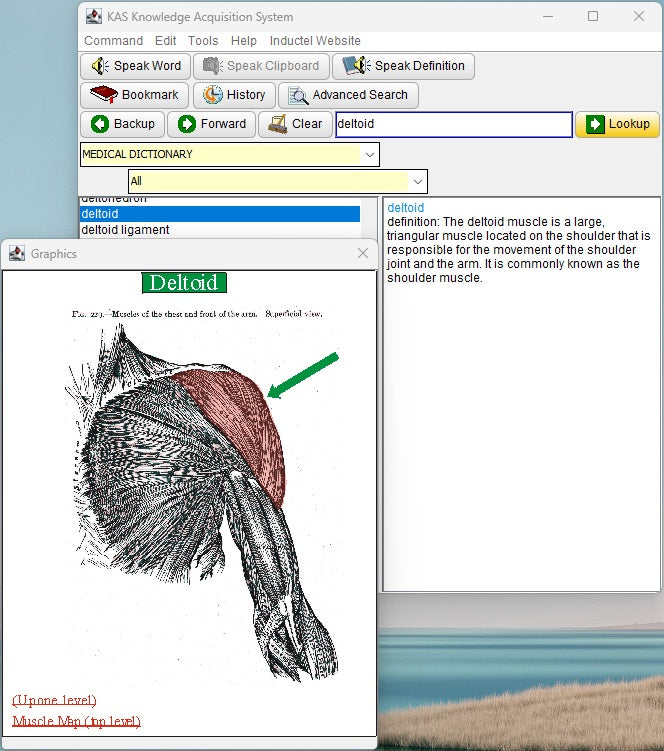Follow the Up one level link

coord(54,700)
